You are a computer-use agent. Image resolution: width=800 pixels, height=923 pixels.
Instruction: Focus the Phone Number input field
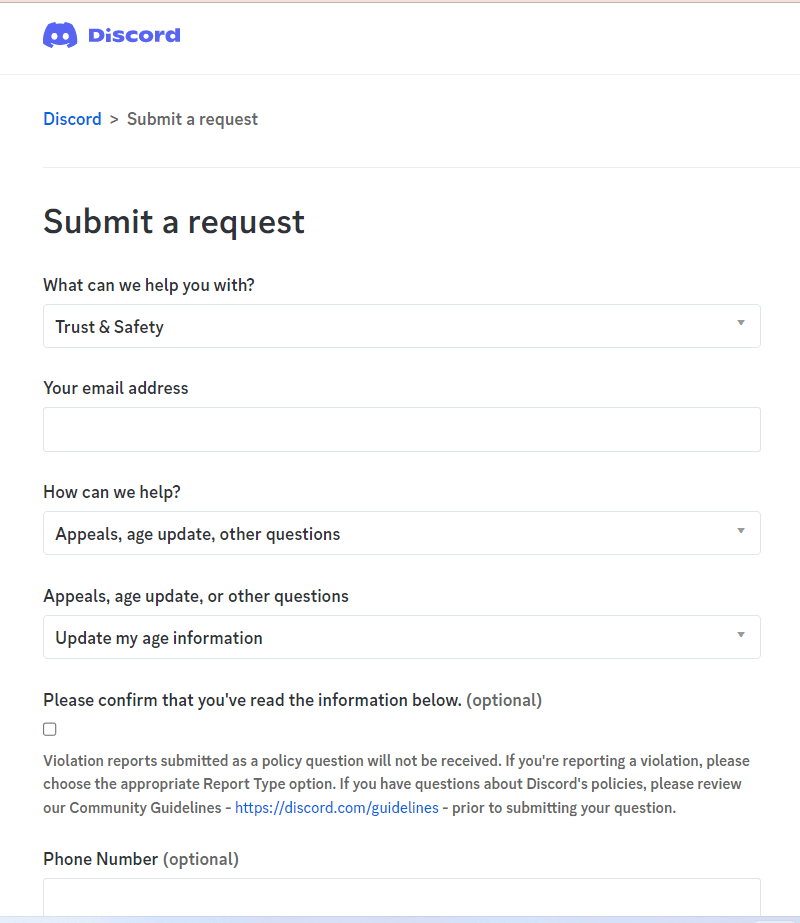tap(401, 897)
